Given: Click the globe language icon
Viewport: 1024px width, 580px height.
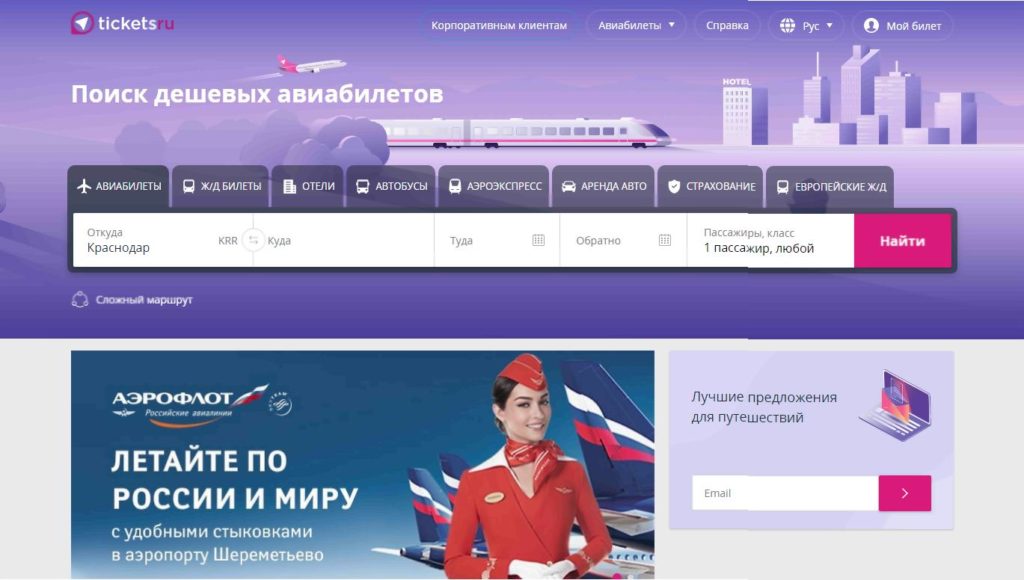Looking at the screenshot, I should [788, 25].
